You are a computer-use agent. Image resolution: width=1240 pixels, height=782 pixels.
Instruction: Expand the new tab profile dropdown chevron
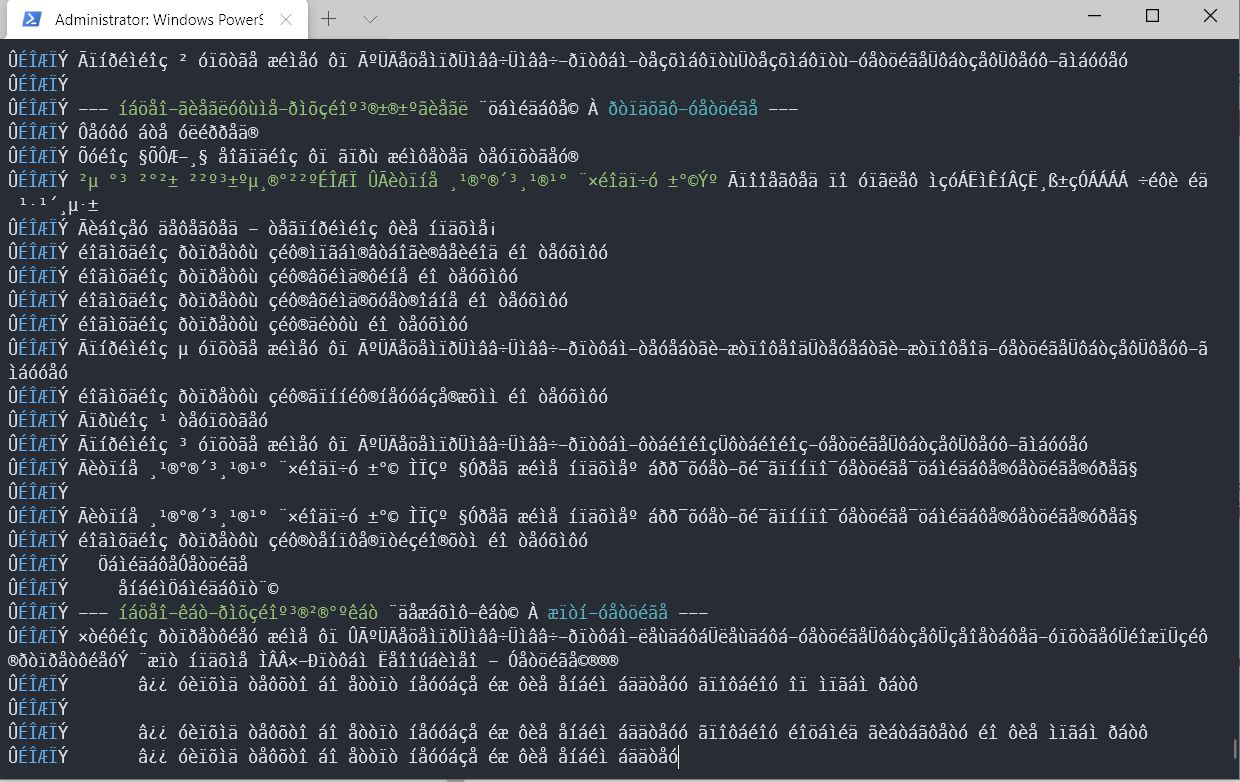coord(370,19)
